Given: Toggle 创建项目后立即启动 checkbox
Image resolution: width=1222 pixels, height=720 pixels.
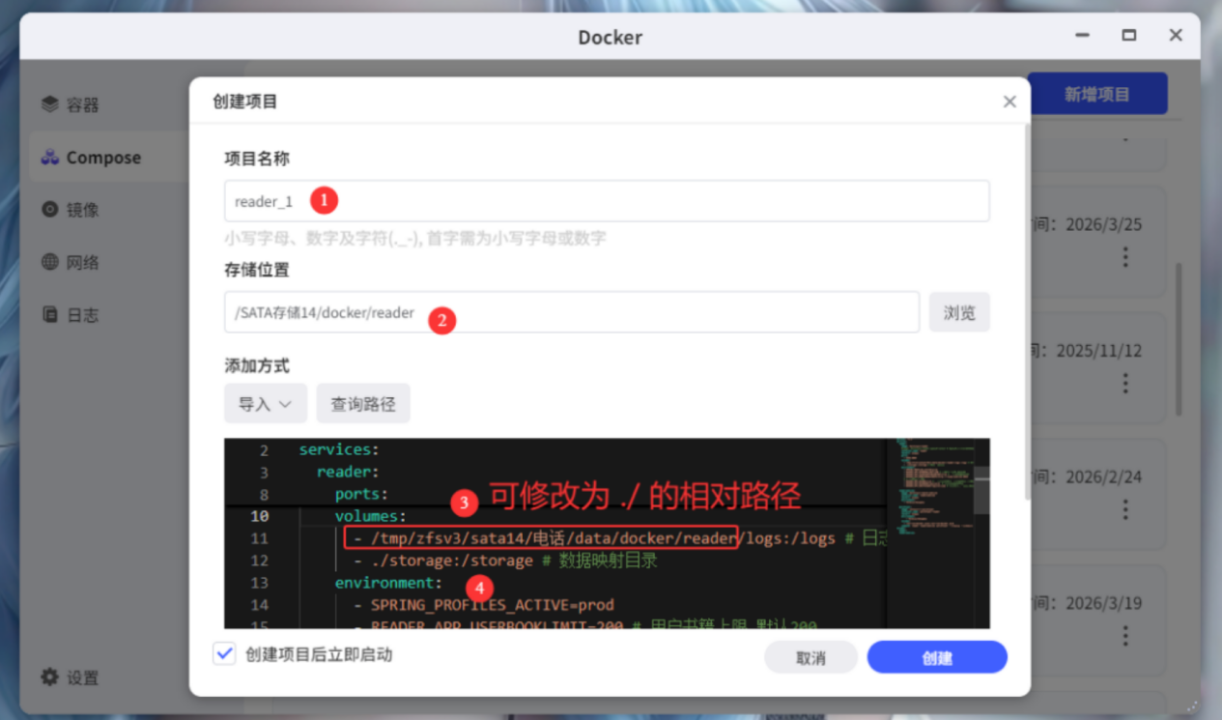Looking at the screenshot, I should [224, 654].
